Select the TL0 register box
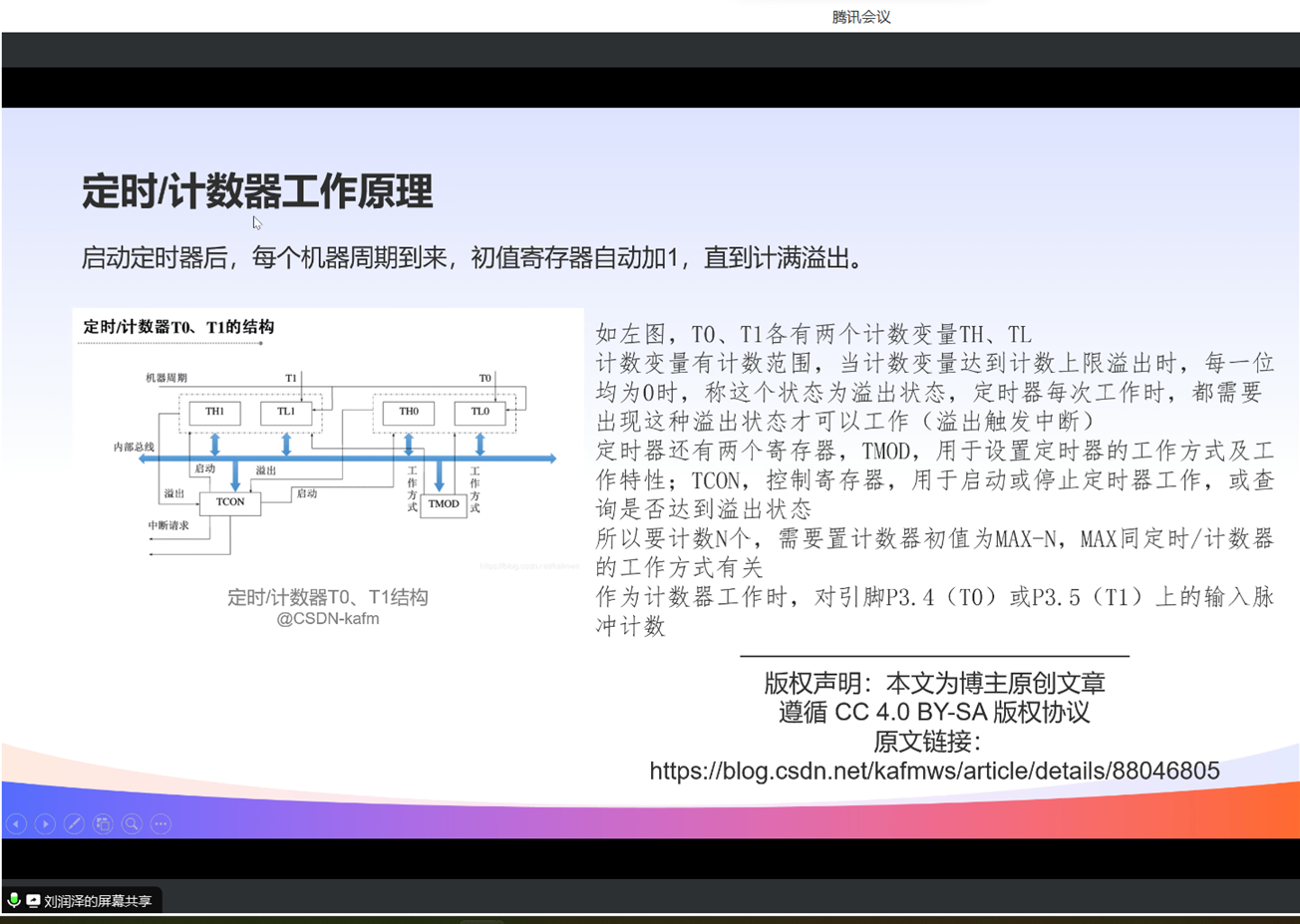 point(480,412)
